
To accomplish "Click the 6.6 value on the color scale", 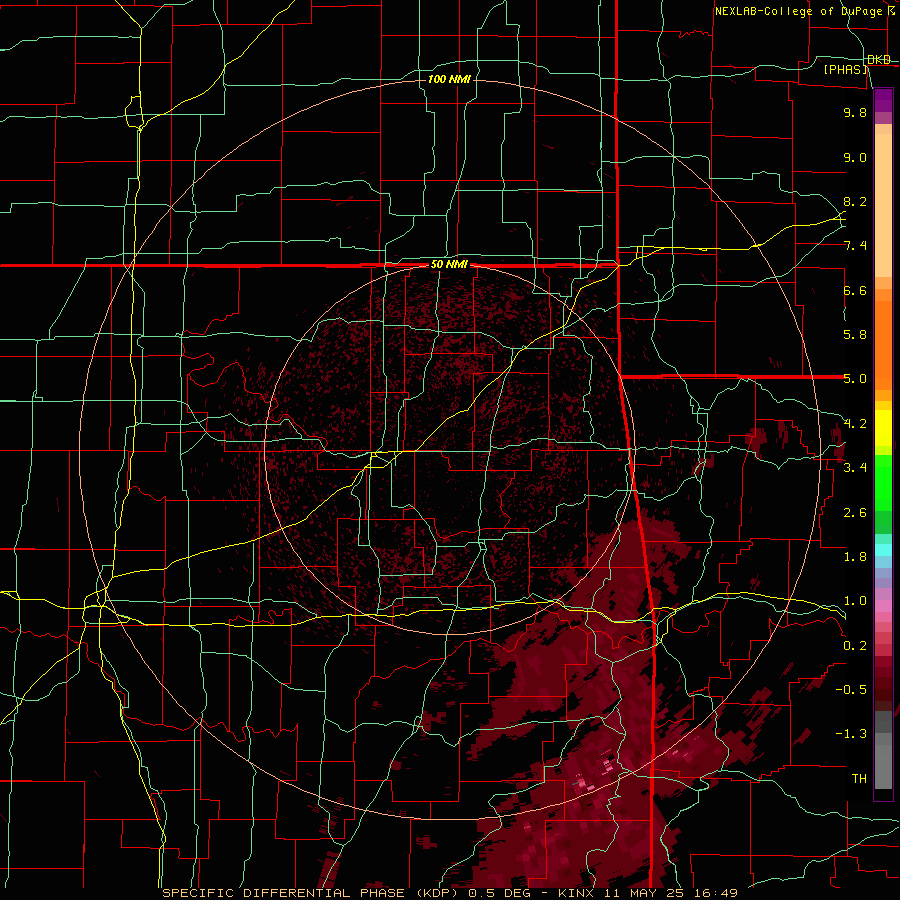I will pos(855,290).
